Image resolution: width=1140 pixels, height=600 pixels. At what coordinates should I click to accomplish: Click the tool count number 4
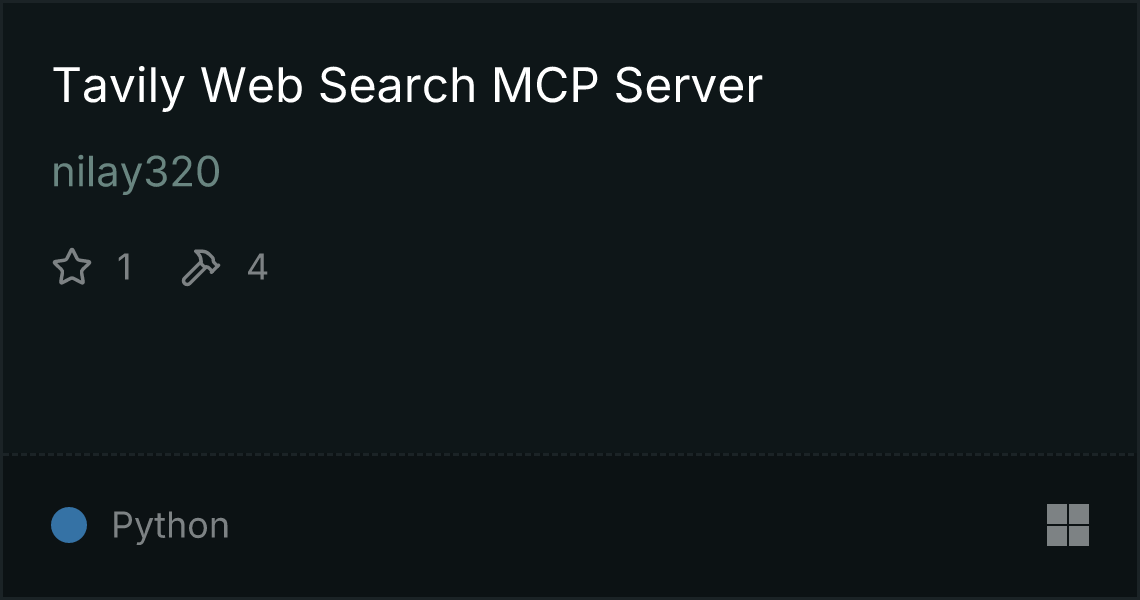[x=257, y=267]
